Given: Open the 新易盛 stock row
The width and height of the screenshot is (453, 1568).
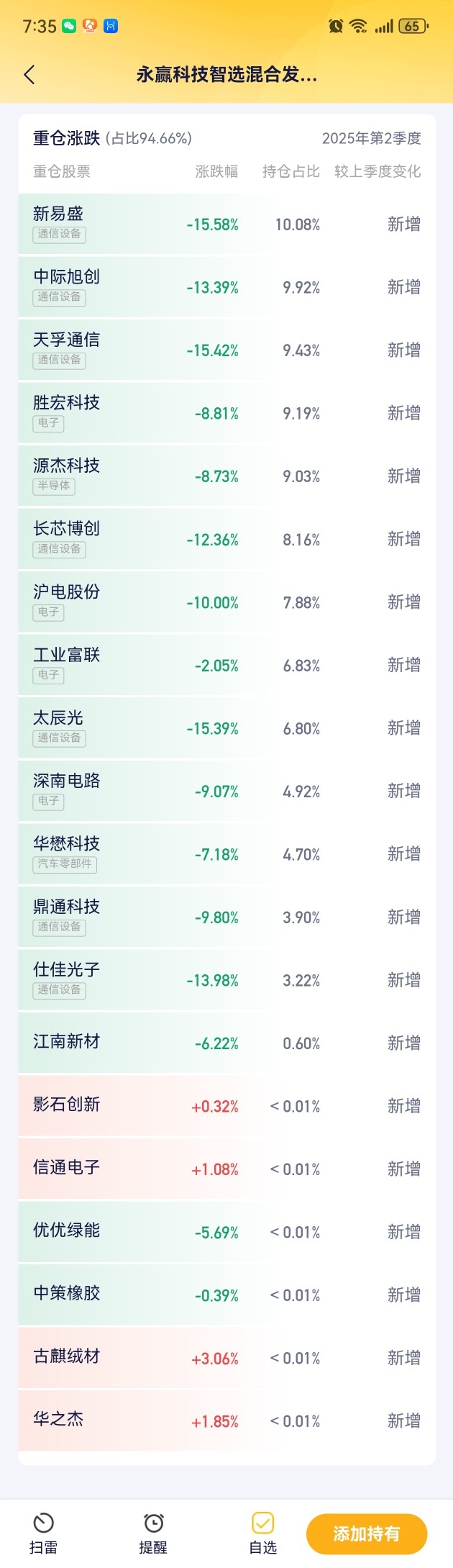Looking at the screenshot, I should [227, 224].
